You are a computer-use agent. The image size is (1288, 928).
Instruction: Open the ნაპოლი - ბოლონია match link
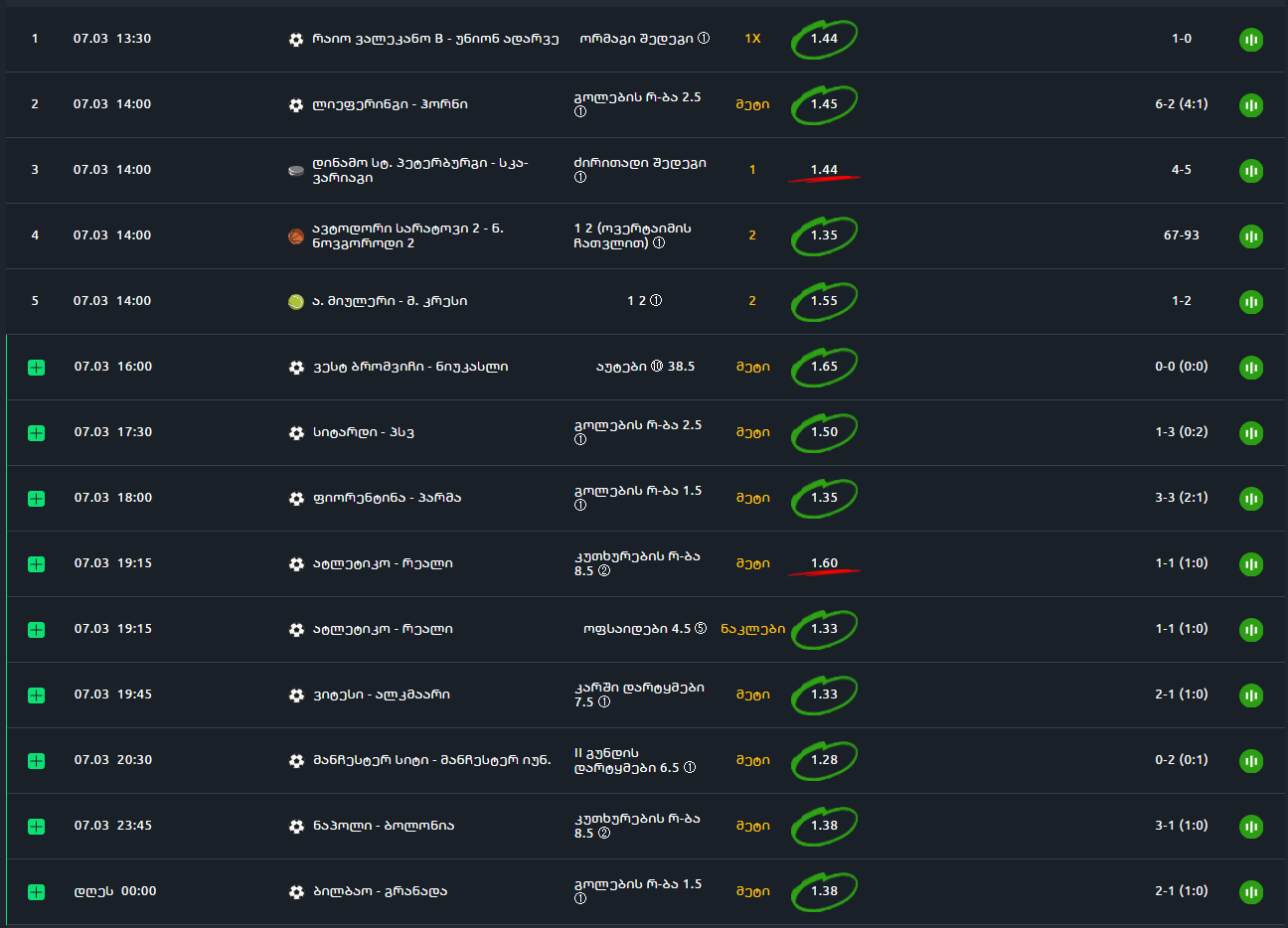click(x=384, y=826)
